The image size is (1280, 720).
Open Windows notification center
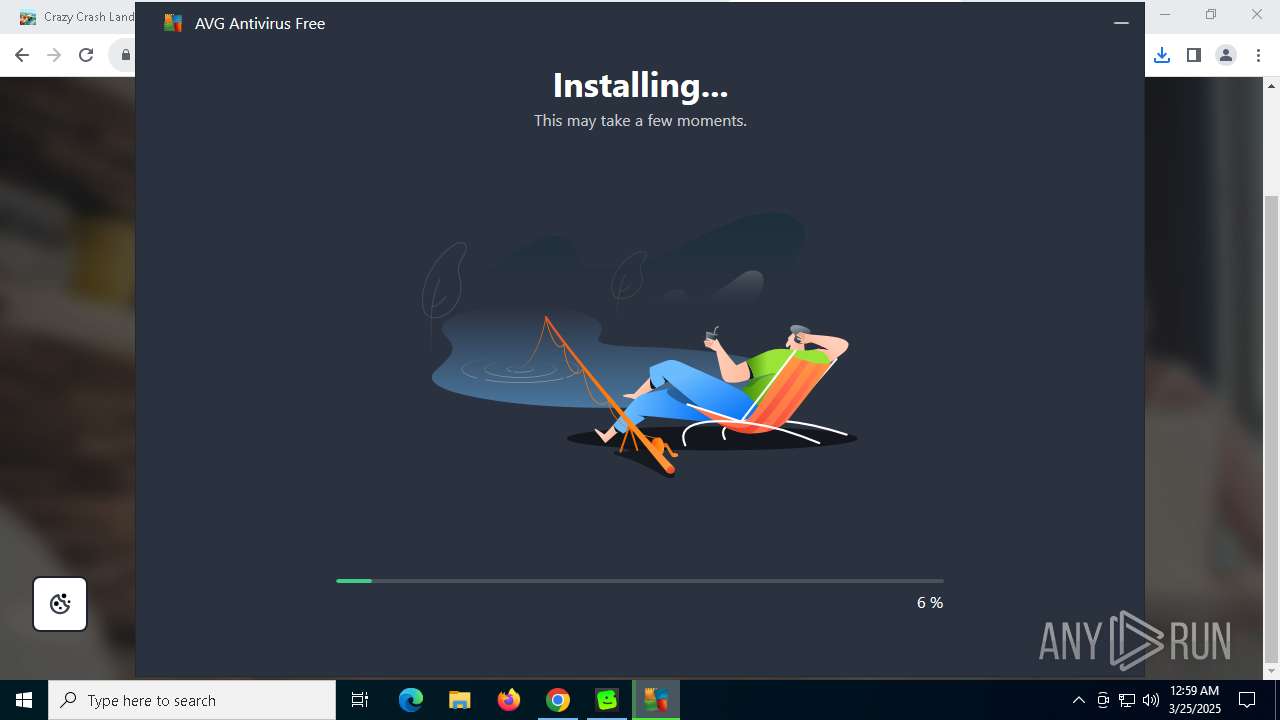tap(1247, 700)
